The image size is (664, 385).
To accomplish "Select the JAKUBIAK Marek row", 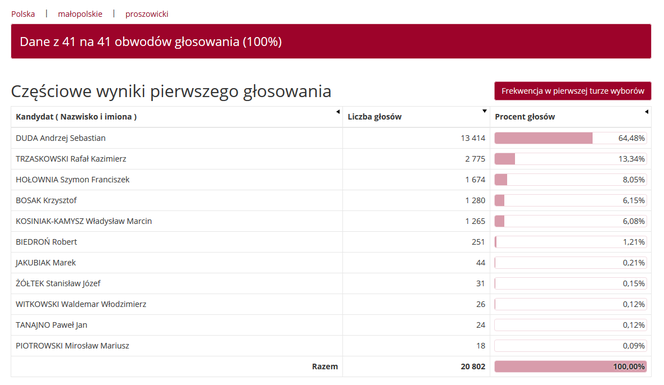I will pos(331,263).
